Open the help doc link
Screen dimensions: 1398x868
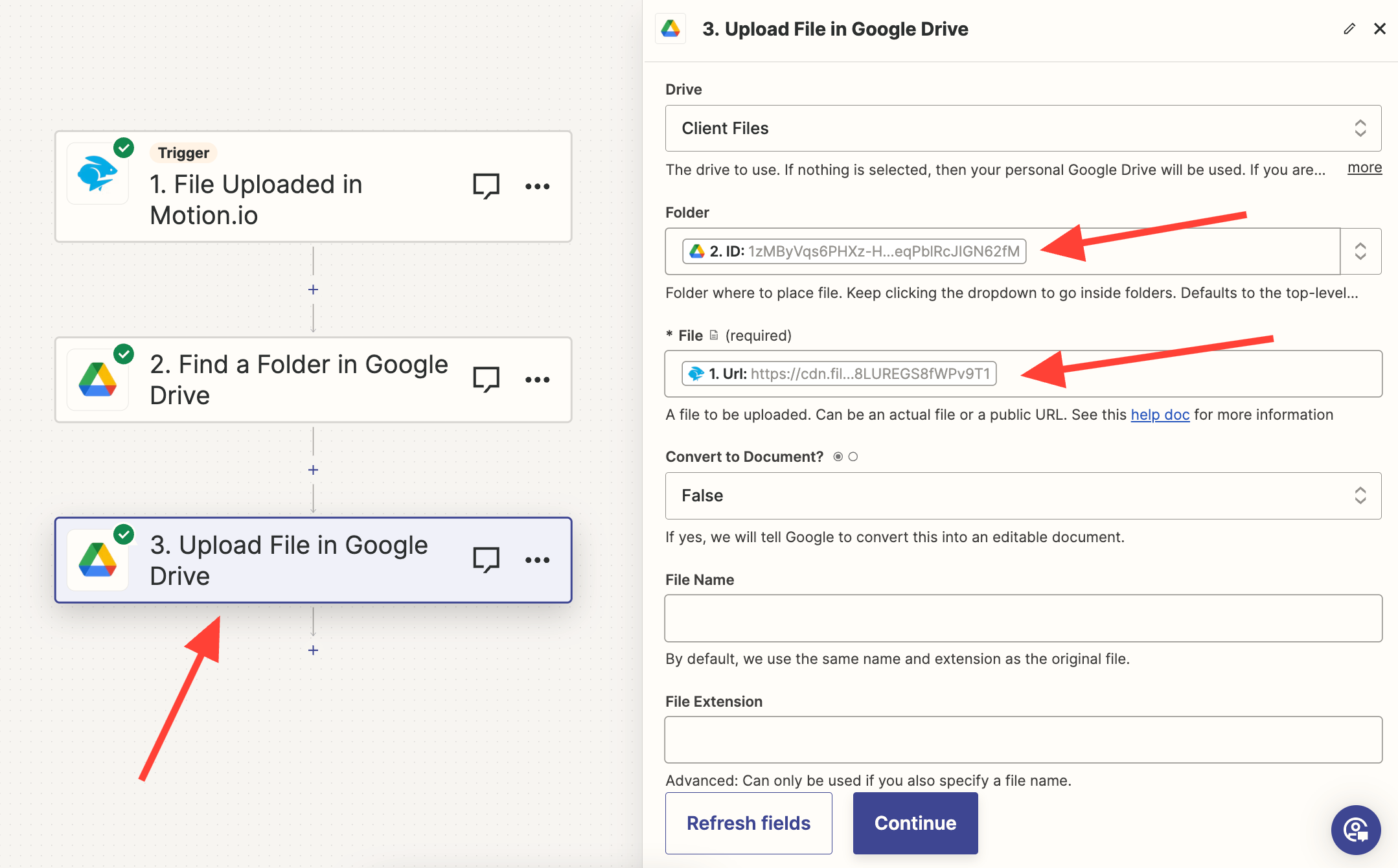[1160, 415]
